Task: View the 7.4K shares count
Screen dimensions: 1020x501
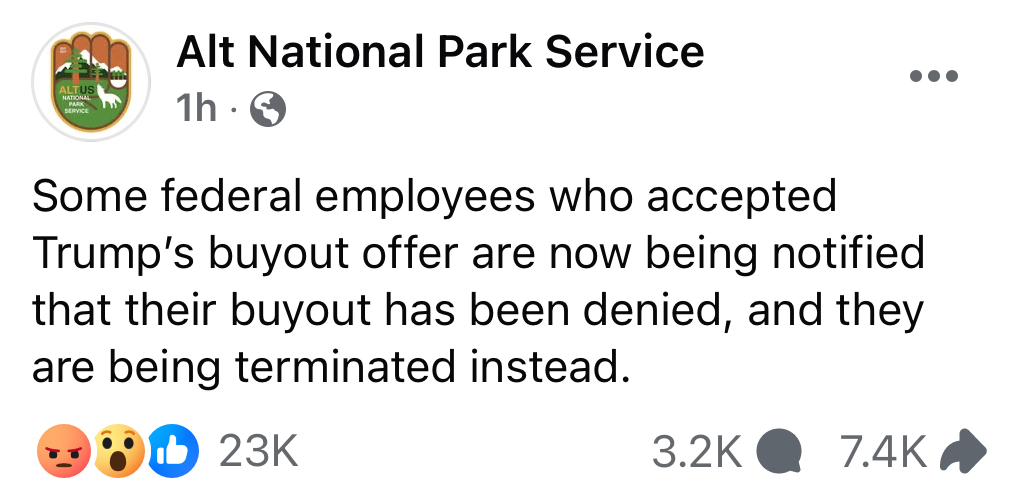Action: click(x=882, y=452)
